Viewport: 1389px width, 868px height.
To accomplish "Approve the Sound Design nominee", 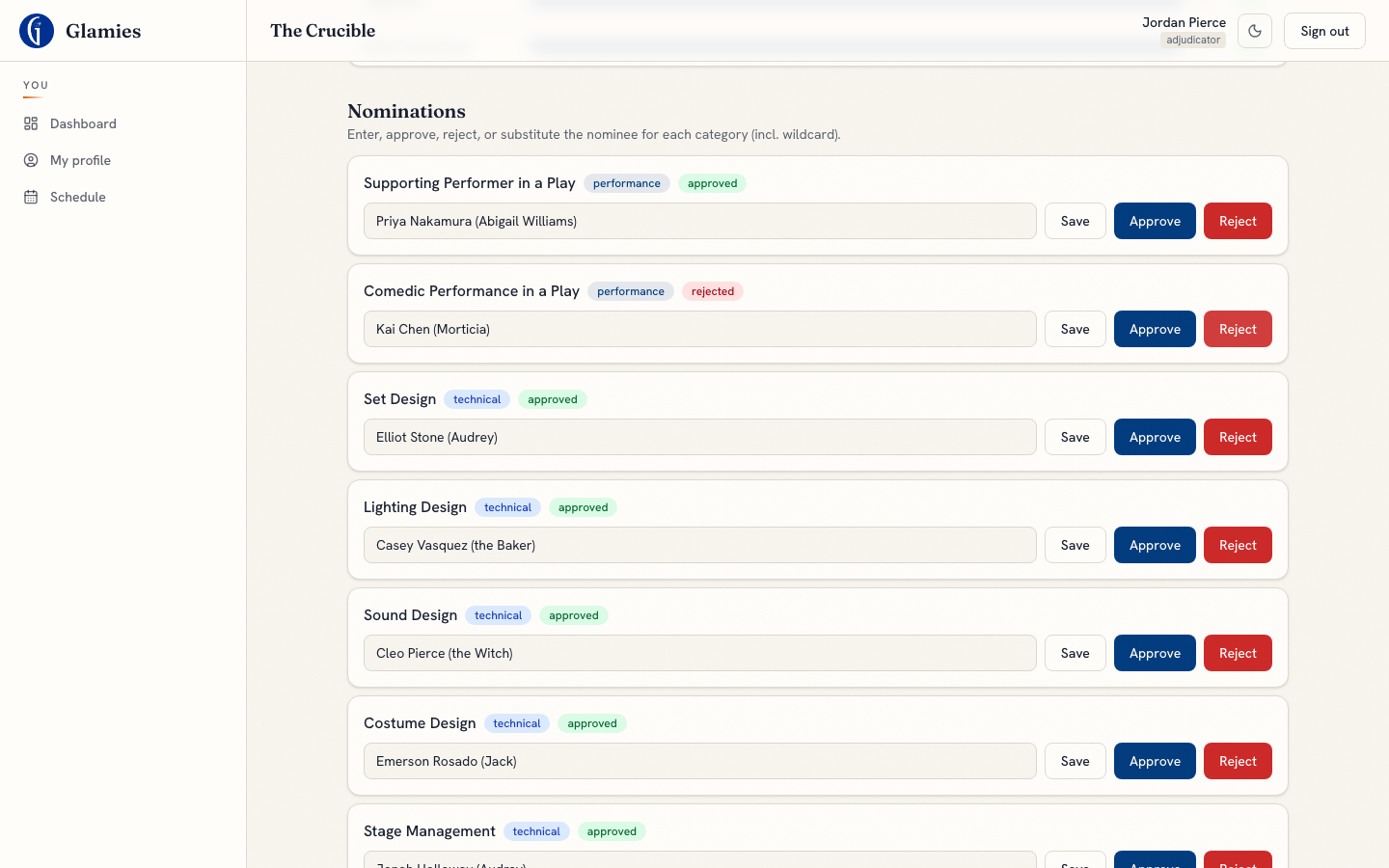I will point(1155,653).
